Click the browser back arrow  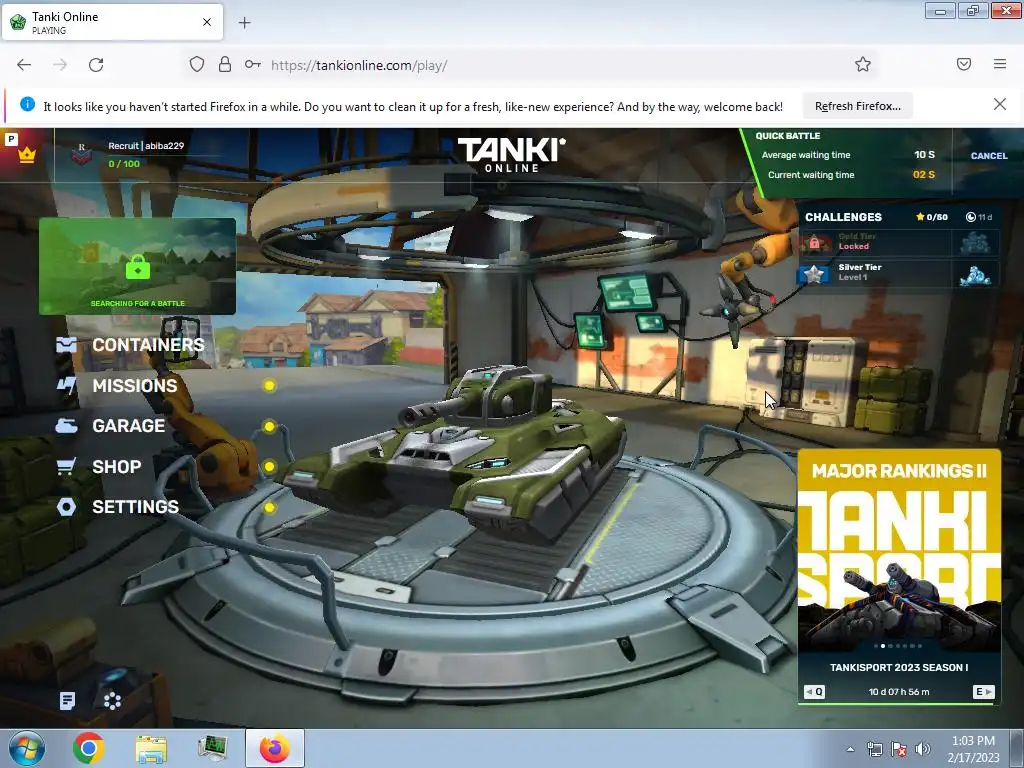click(24, 65)
